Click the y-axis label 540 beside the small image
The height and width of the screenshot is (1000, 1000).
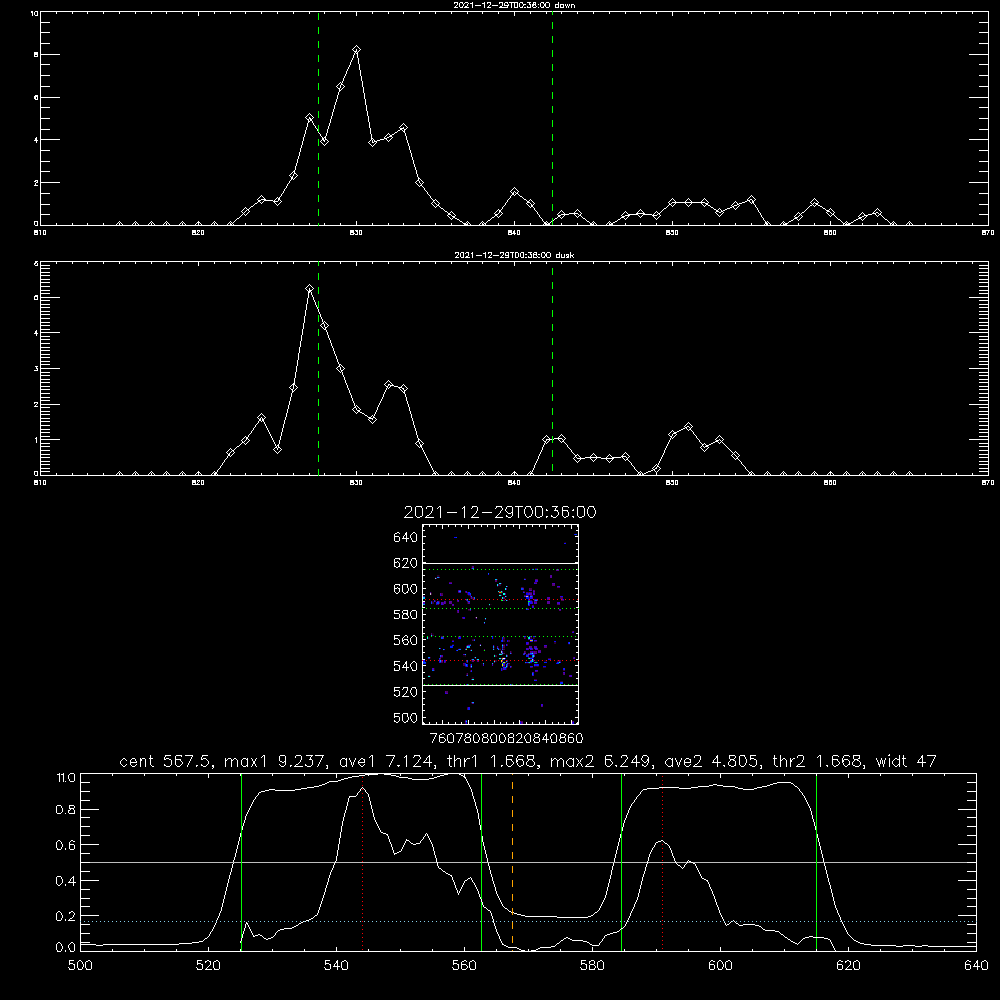(x=406, y=666)
